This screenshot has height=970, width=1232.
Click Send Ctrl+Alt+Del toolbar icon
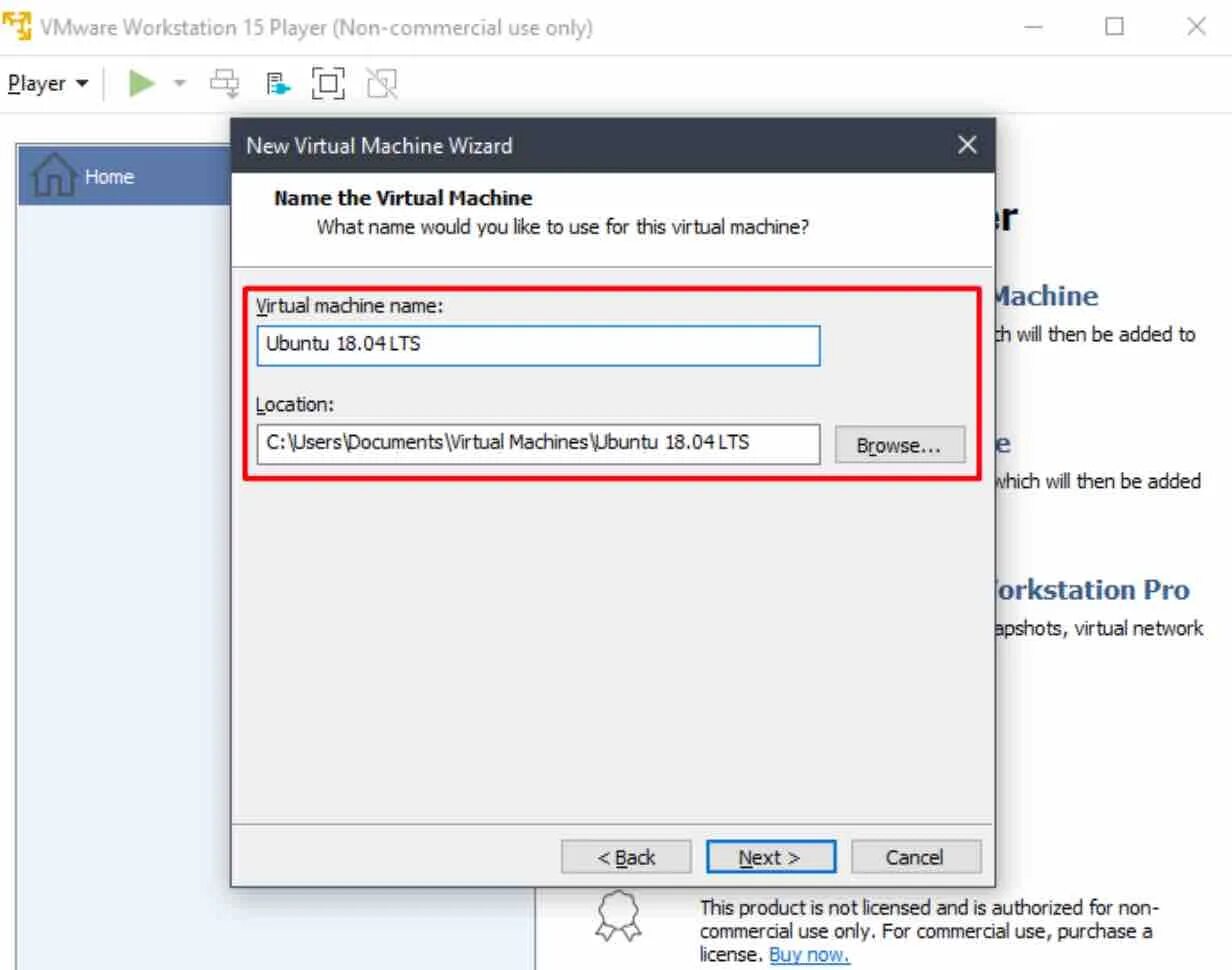[x=225, y=84]
